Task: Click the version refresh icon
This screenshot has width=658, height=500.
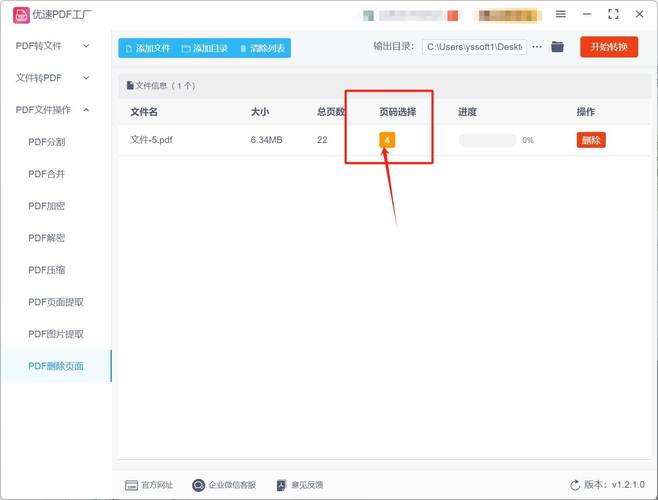Action: coord(575,485)
